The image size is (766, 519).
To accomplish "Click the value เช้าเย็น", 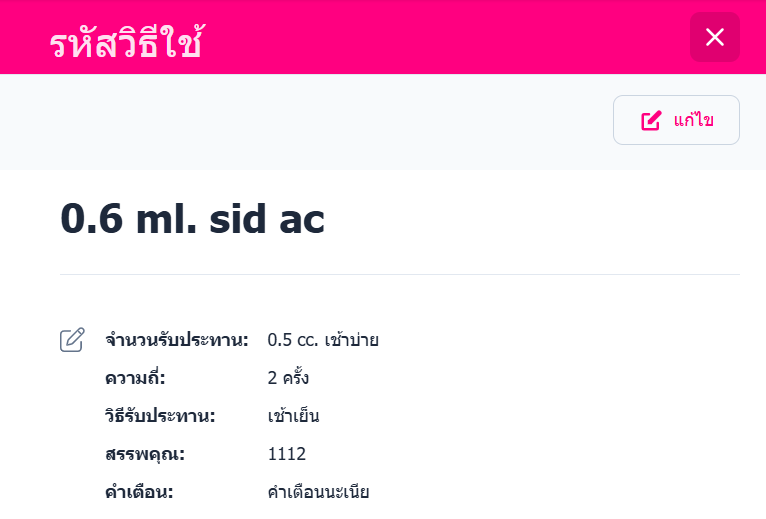I will pyautogui.click(x=293, y=416).
